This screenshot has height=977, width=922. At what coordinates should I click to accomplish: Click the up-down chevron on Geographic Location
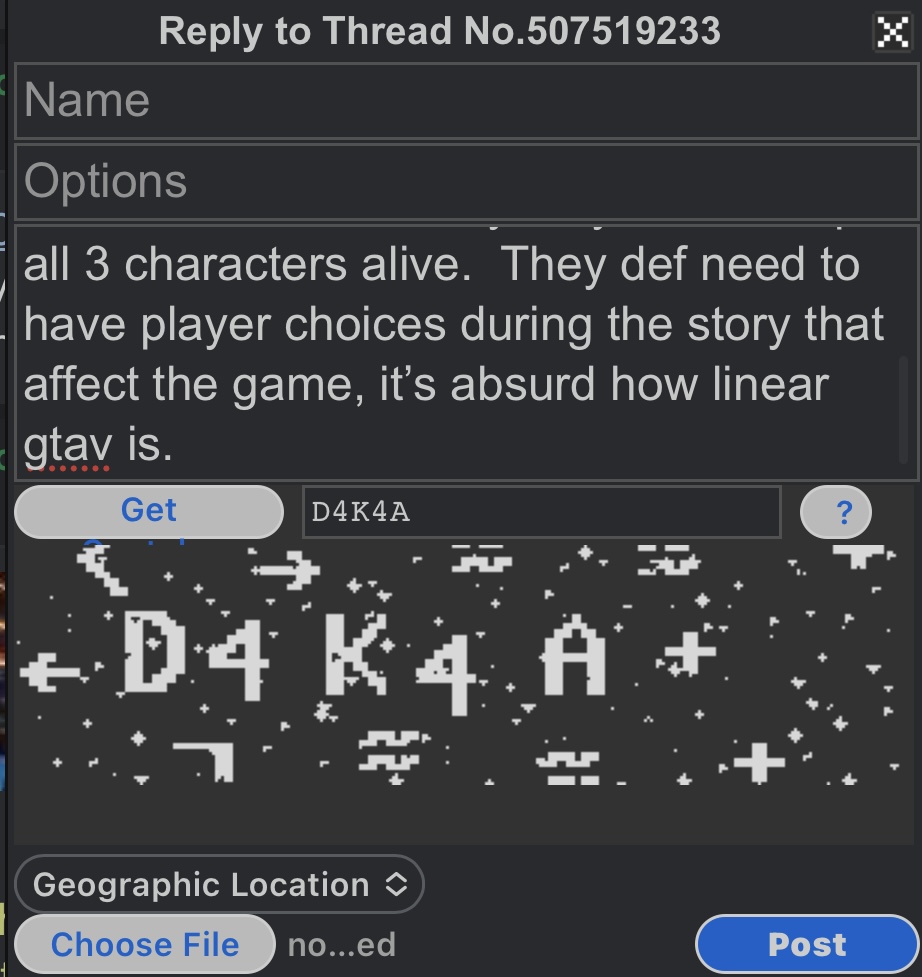tap(396, 884)
